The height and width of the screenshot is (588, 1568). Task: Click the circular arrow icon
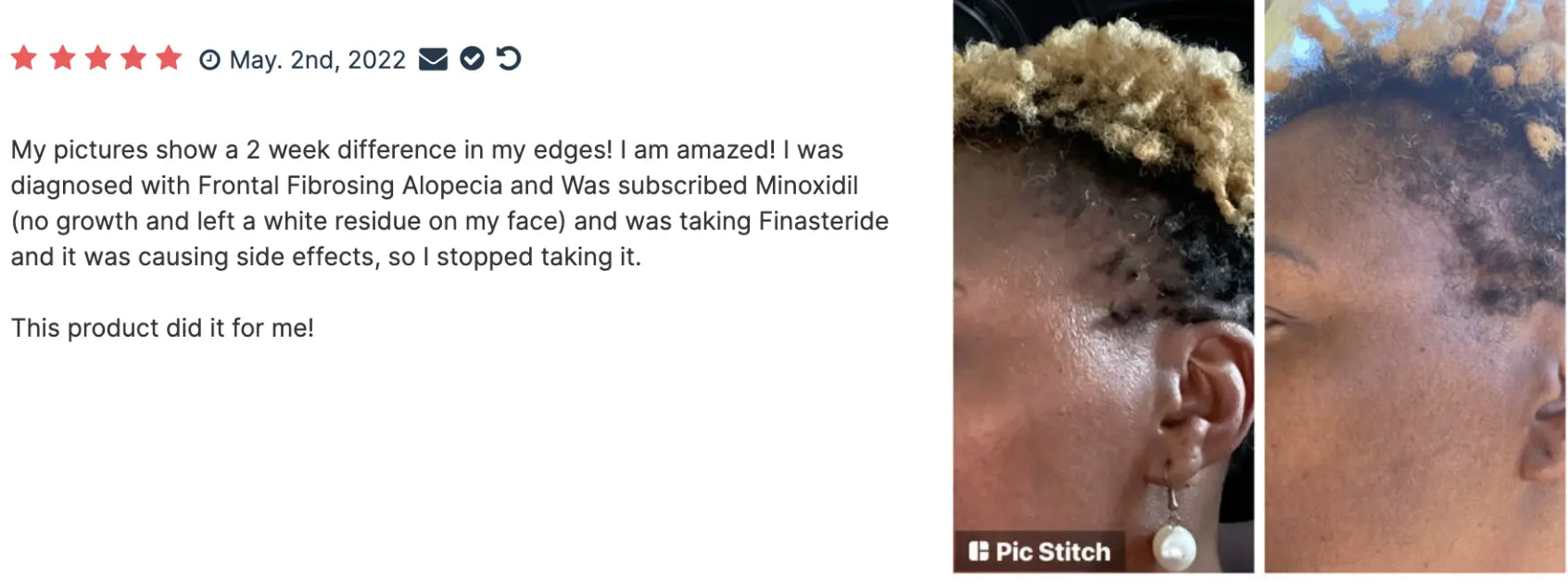tap(509, 58)
